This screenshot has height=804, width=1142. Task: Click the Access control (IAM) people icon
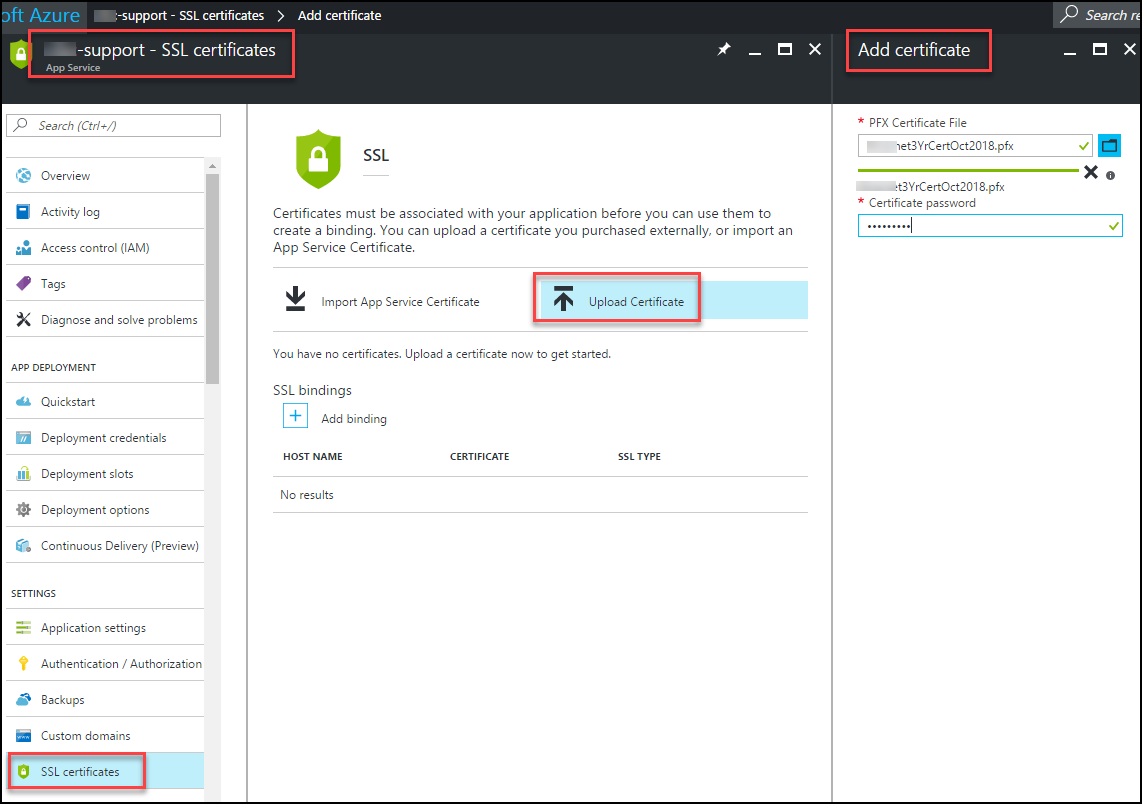(23, 248)
